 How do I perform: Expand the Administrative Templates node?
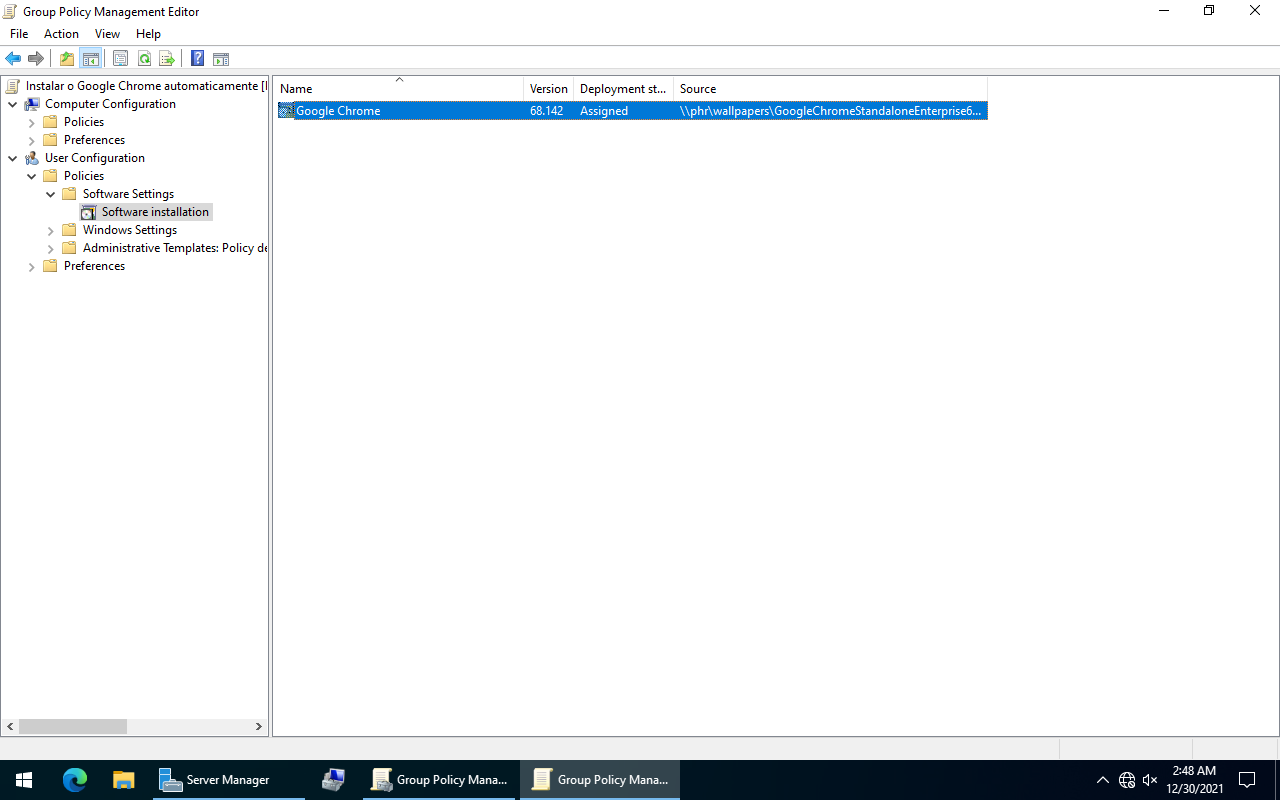51,248
